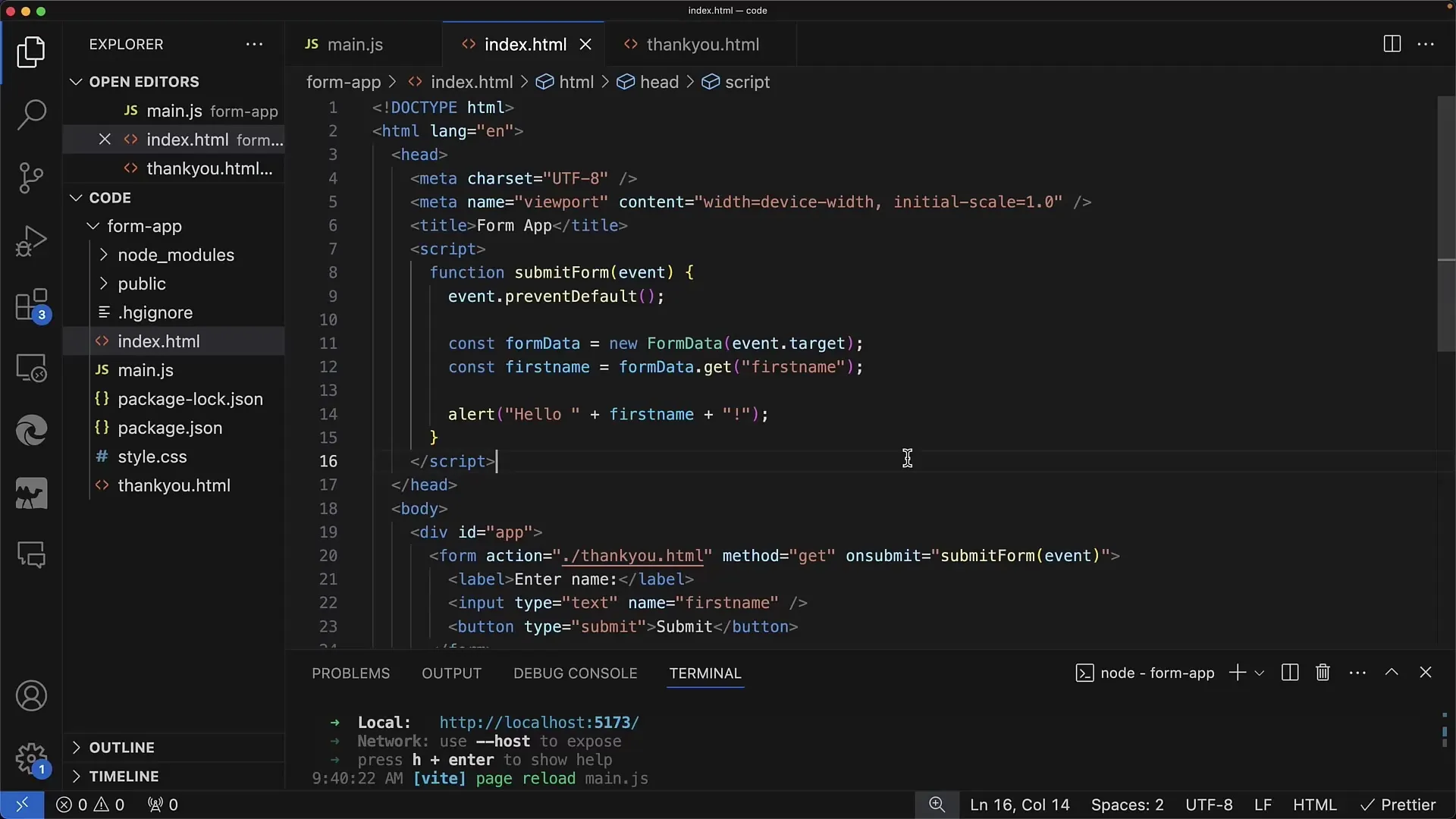Click the Split Editor button top right
1456x819 pixels.
click(1392, 44)
